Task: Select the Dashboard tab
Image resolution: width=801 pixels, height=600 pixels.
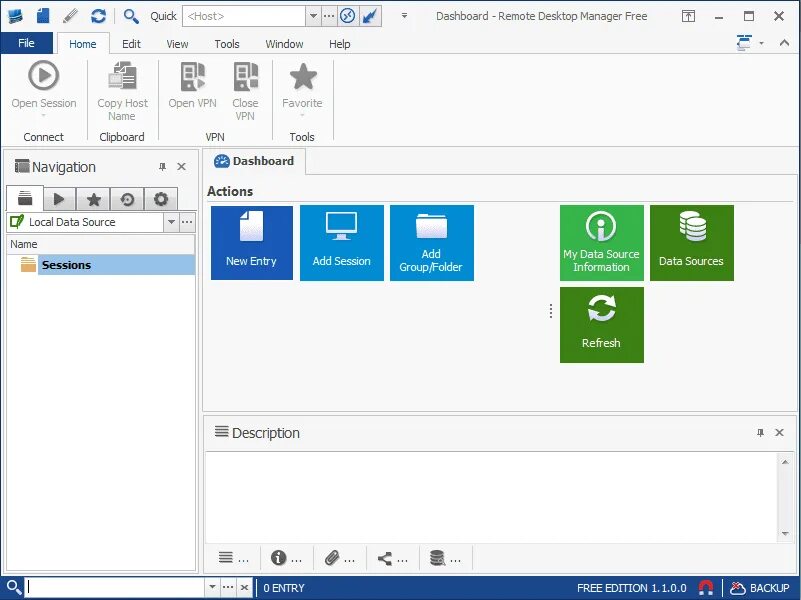Action: (254, 161)
